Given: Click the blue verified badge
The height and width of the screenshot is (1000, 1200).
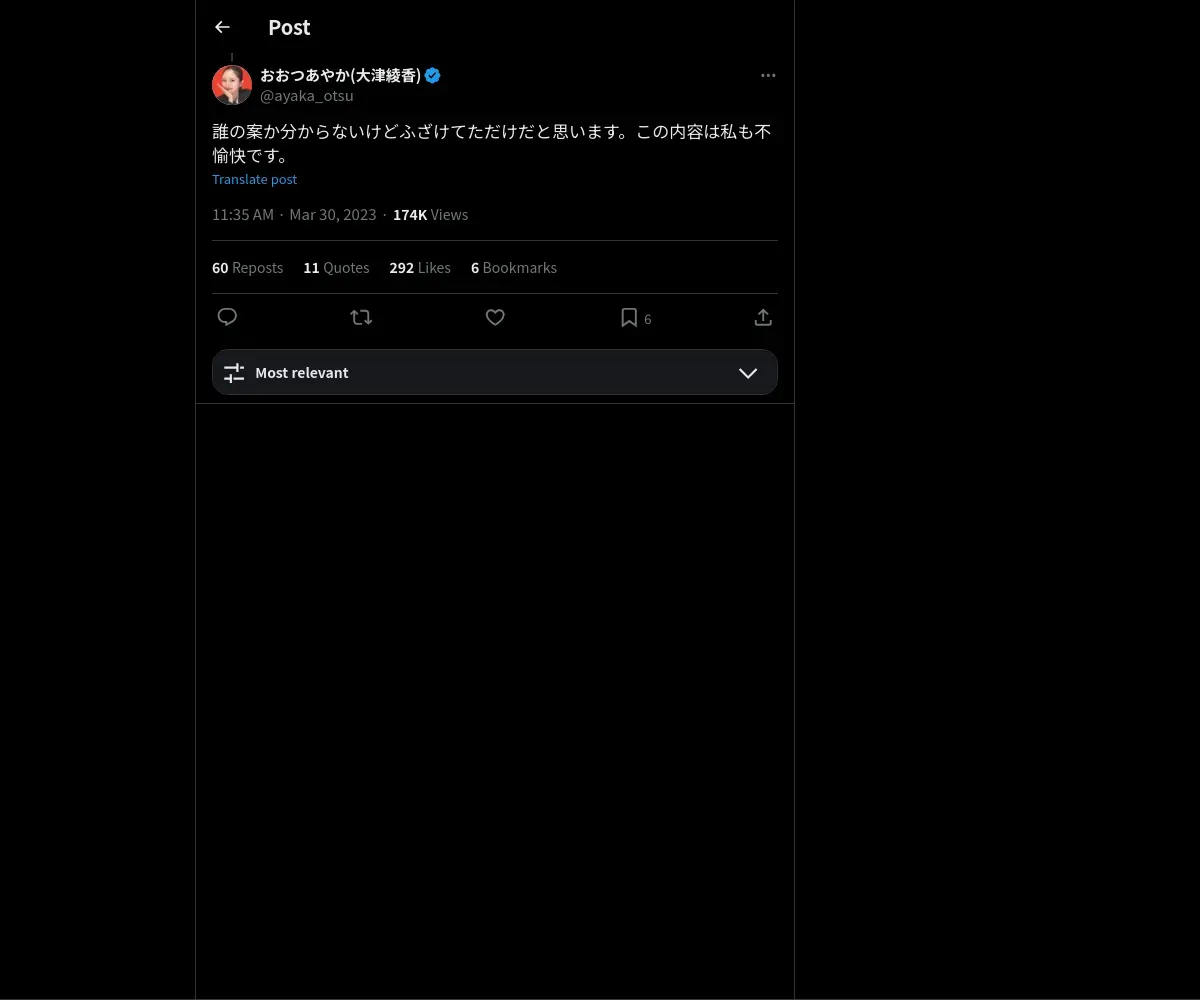Looking at the screenshot, I should tap(433, 75).
